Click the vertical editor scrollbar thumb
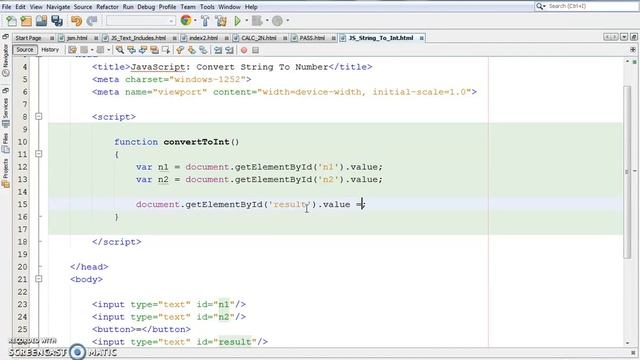Image resolution: width=640 pixels, height=360 pixels. 627,171
